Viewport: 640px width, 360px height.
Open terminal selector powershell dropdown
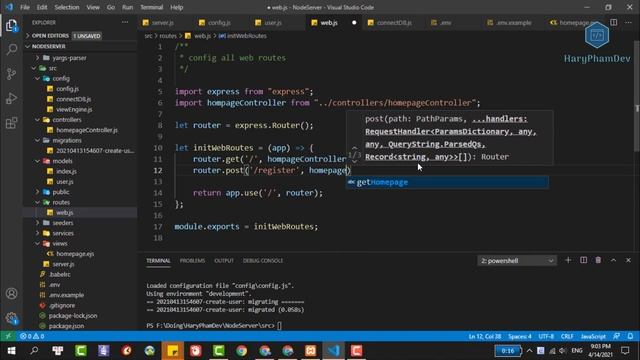click(x=517, y=260)
